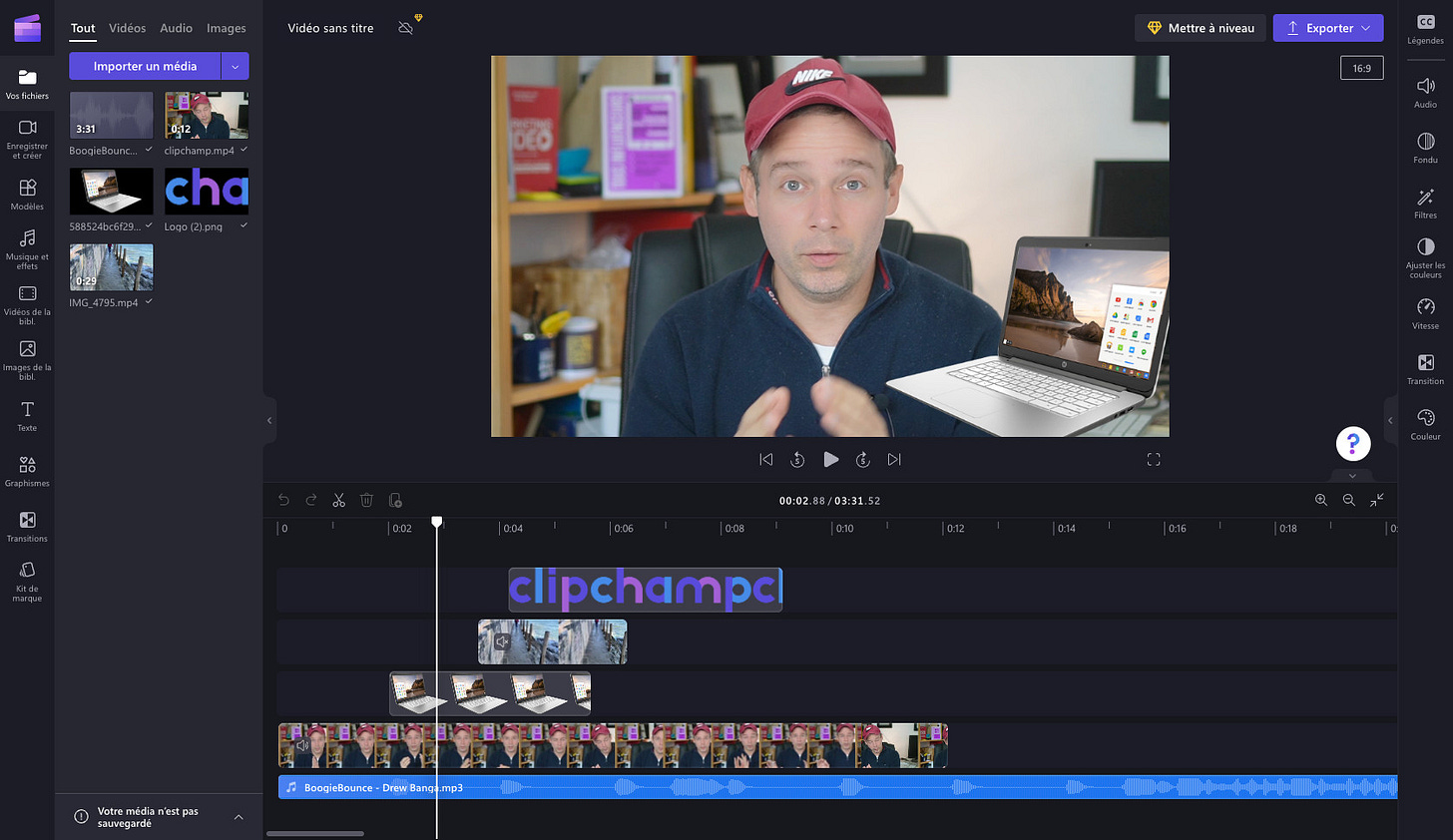This screenshot has width=1453, height=840.
Task: Toggle fullscreen preview
Action: (x=1154, y=460)
